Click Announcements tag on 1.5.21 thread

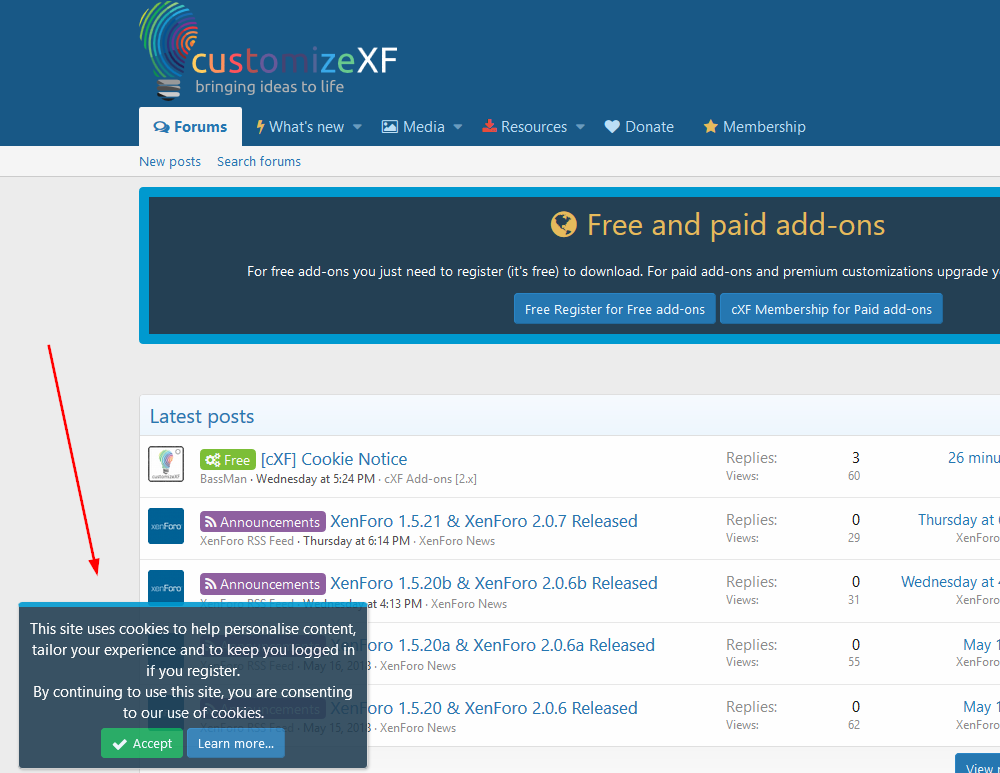262,522
